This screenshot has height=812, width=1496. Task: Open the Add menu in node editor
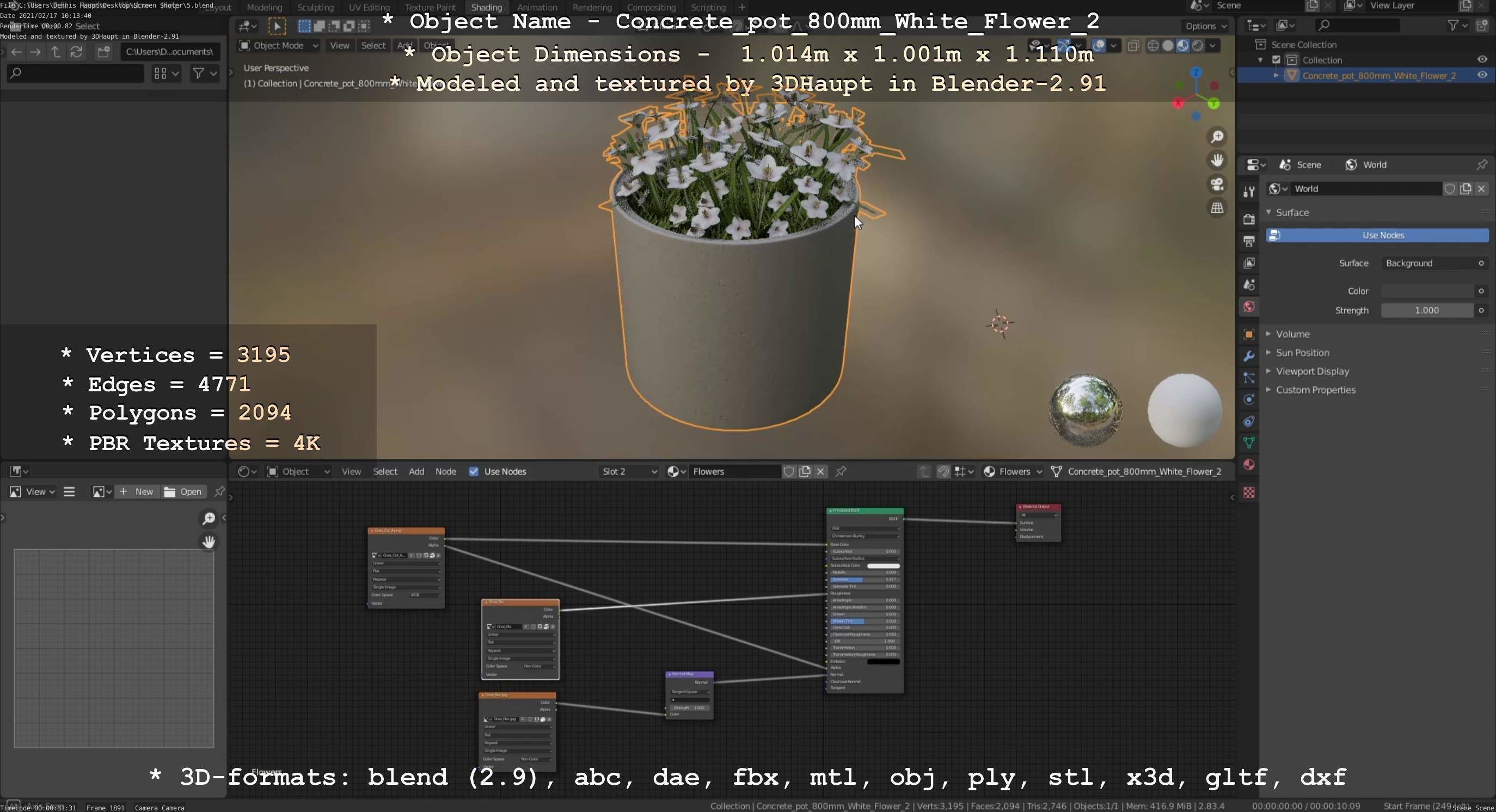[416, 471]
